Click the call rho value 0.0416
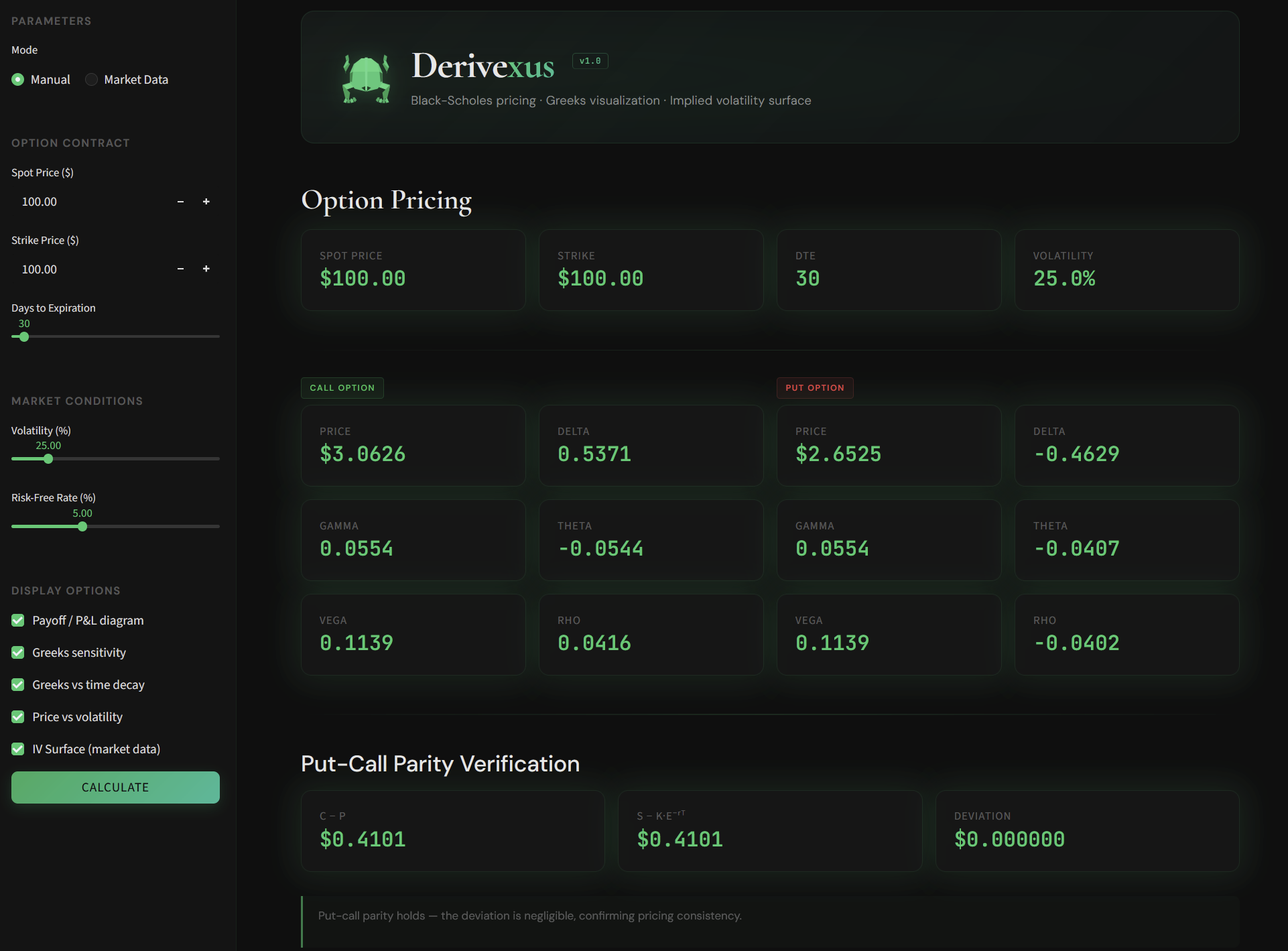1288x951 pixels. tap(594, 643)
